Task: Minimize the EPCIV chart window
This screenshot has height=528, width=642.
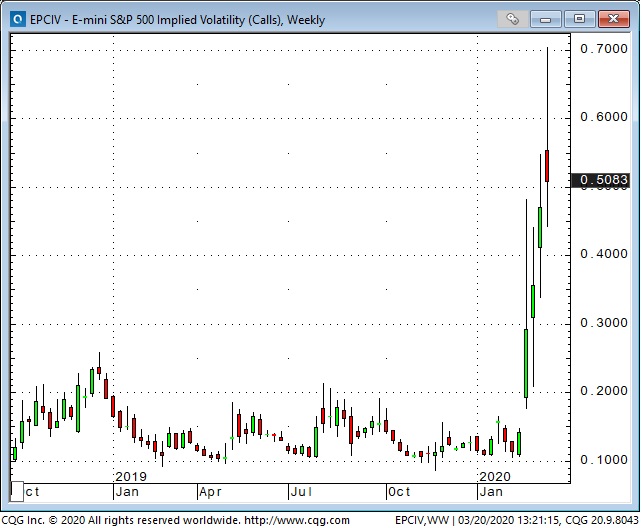Action: click(x=545, y=19)
